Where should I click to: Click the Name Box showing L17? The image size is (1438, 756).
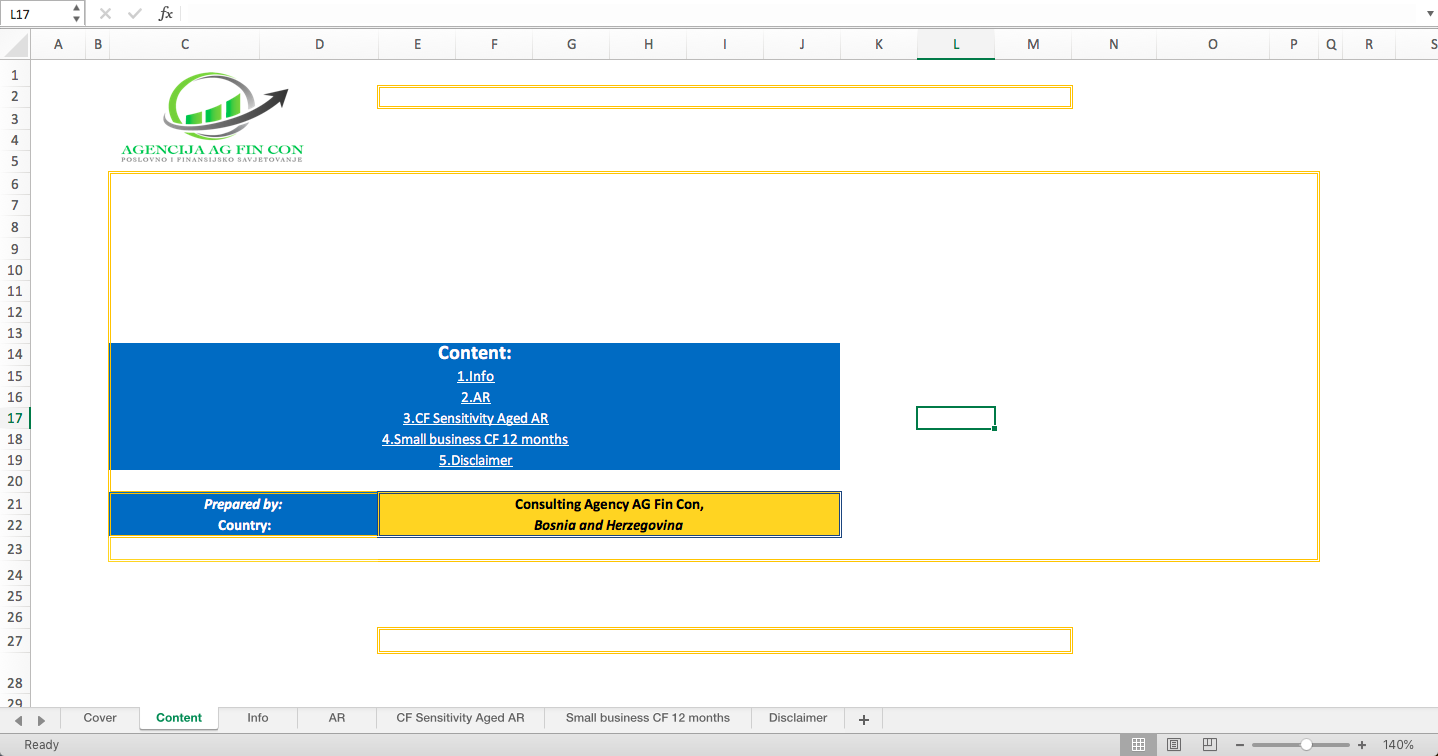pos(37,14)
